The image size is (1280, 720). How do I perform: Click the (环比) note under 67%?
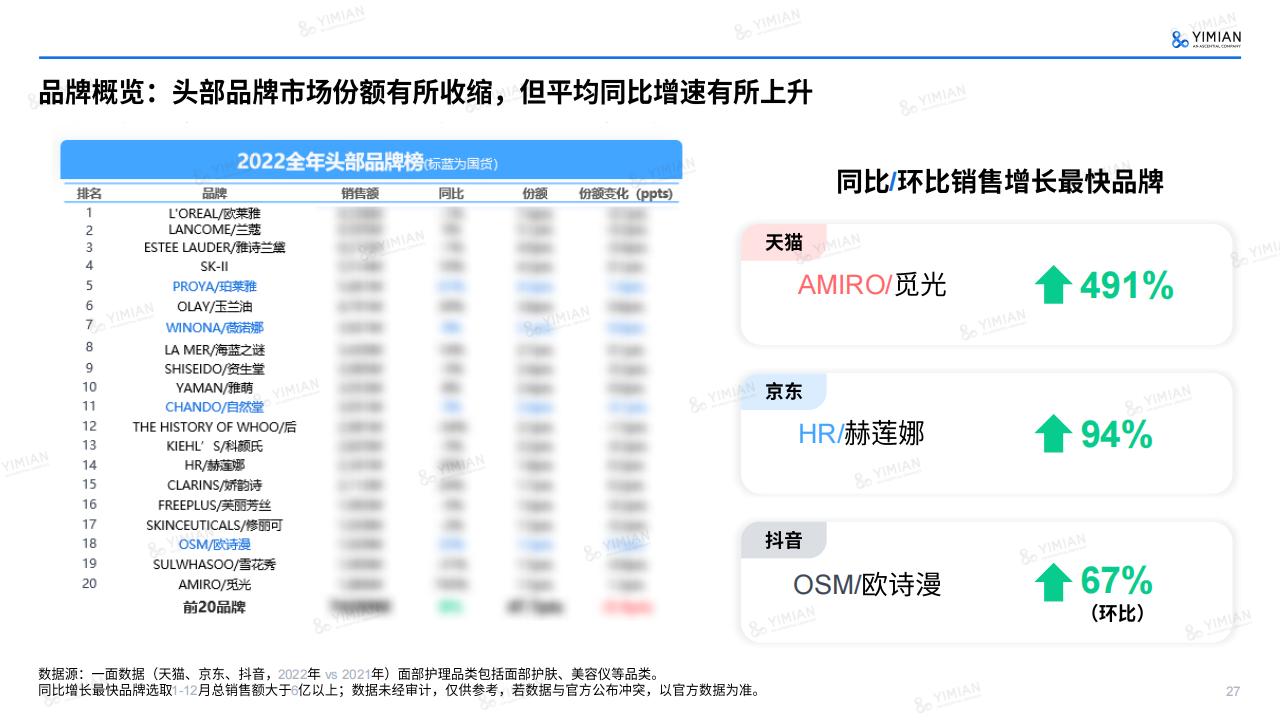pyautogui.click(x=1117, y=614)
